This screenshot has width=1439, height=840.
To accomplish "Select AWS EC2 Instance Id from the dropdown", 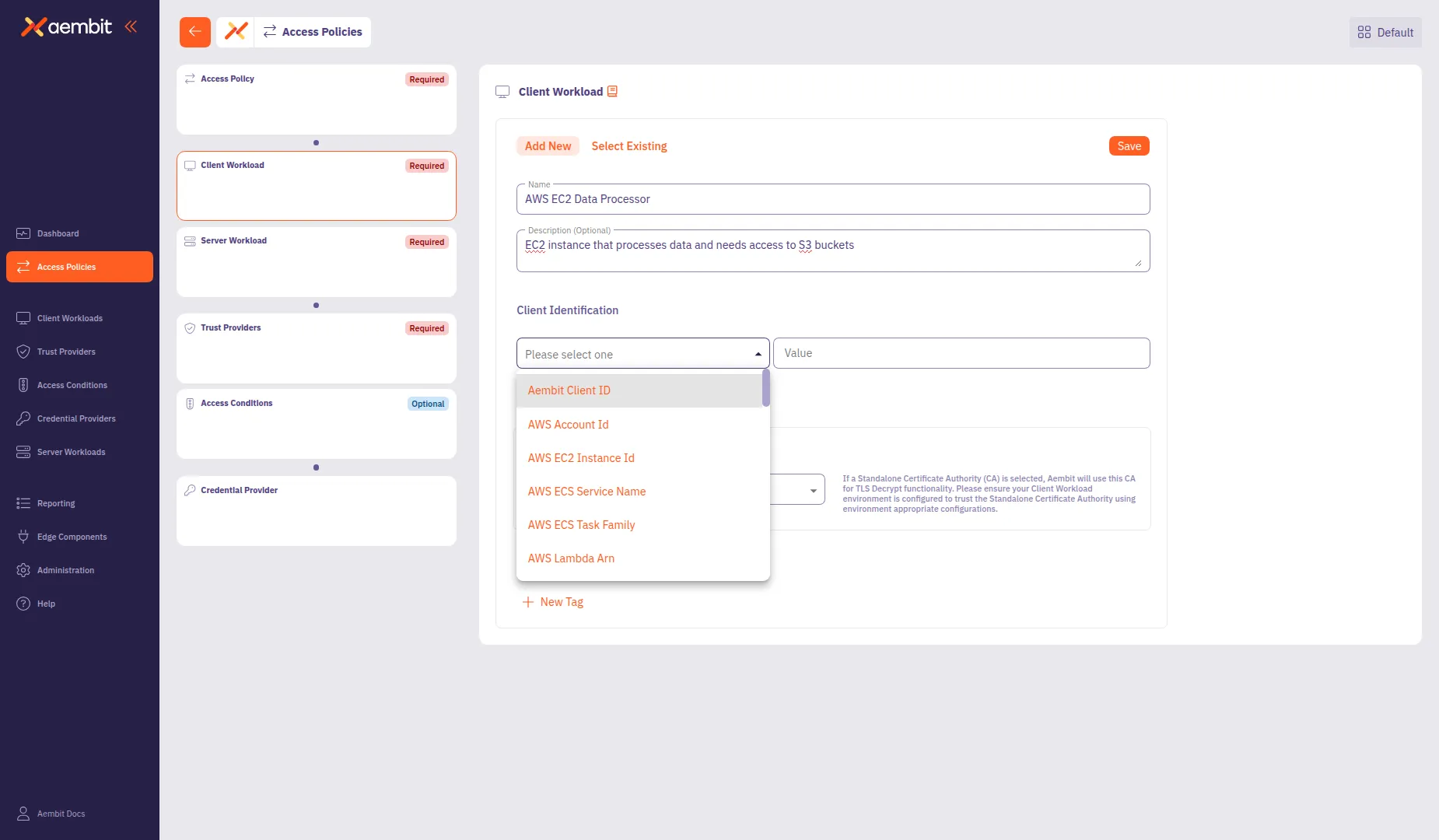I will [580, 458].
